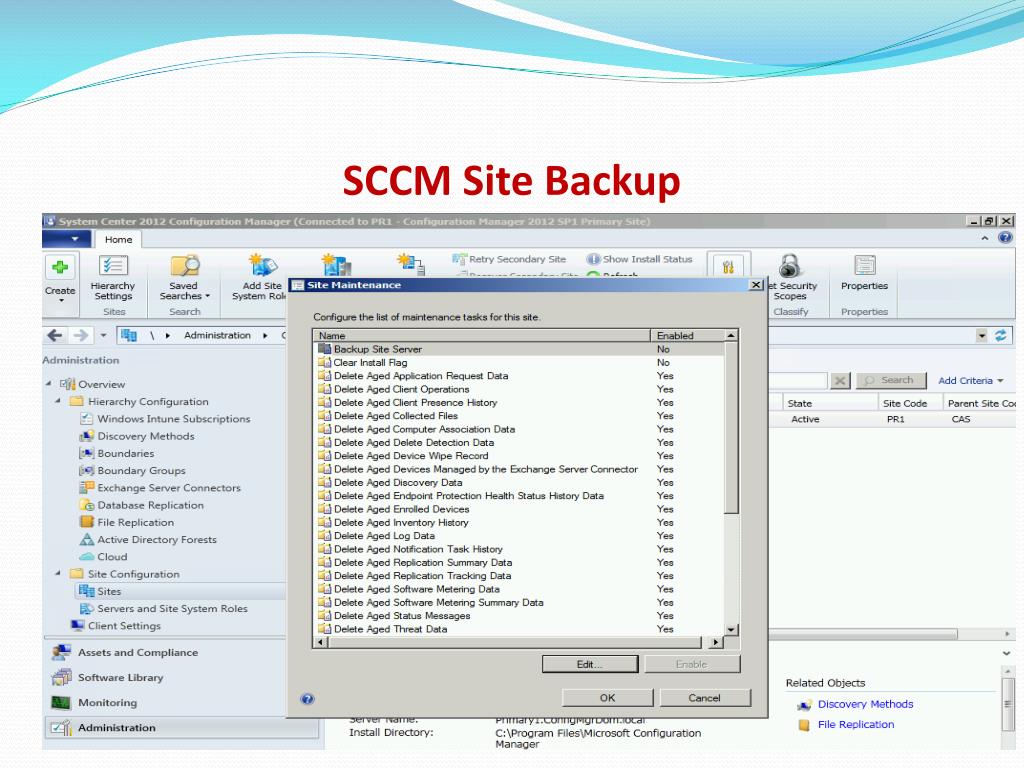This screenshot has height=768, width=1024.
Task: Open the address bar dropdown
Action: pyautogui.click(x=982, y=336)
